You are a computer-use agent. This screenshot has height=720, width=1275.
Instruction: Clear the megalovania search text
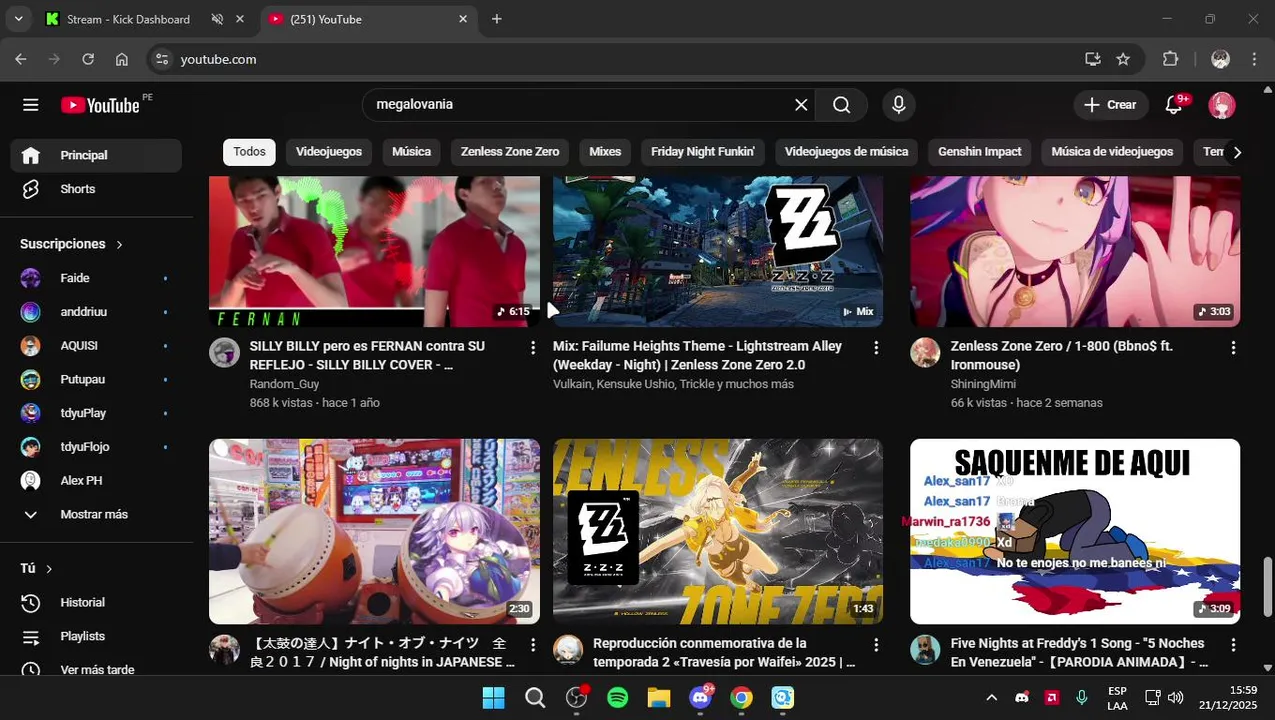[x=801, y=105]
